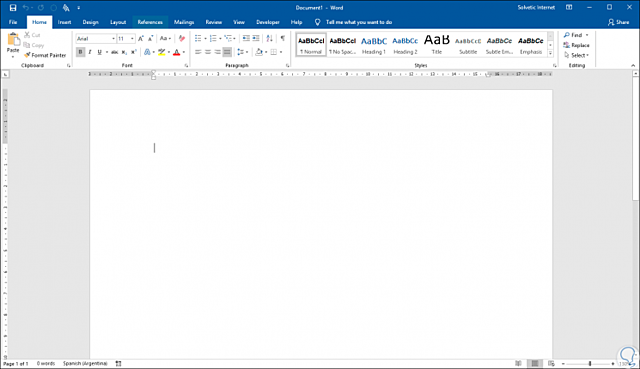Toggle Underline formatting

[99, 52]
